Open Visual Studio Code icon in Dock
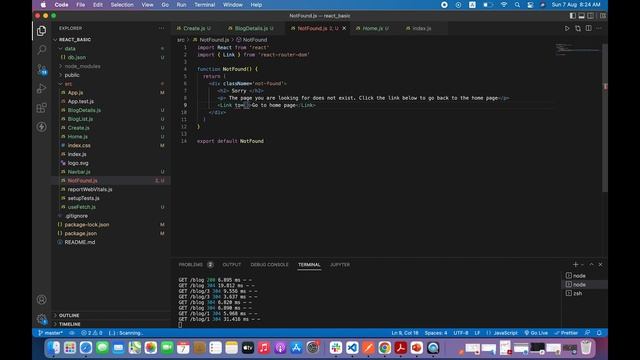 point(352,348)
